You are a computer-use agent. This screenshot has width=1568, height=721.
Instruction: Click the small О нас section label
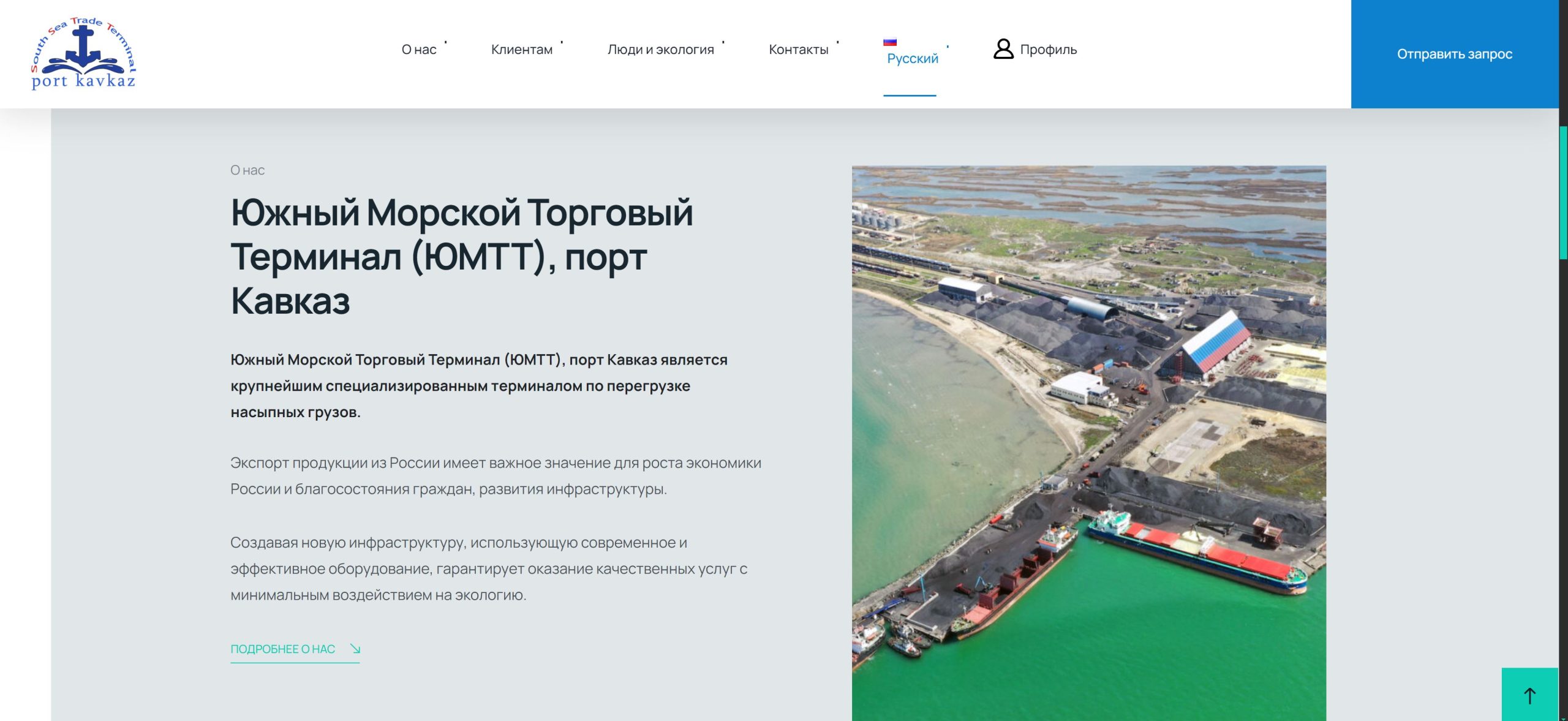tap(247, 170)
